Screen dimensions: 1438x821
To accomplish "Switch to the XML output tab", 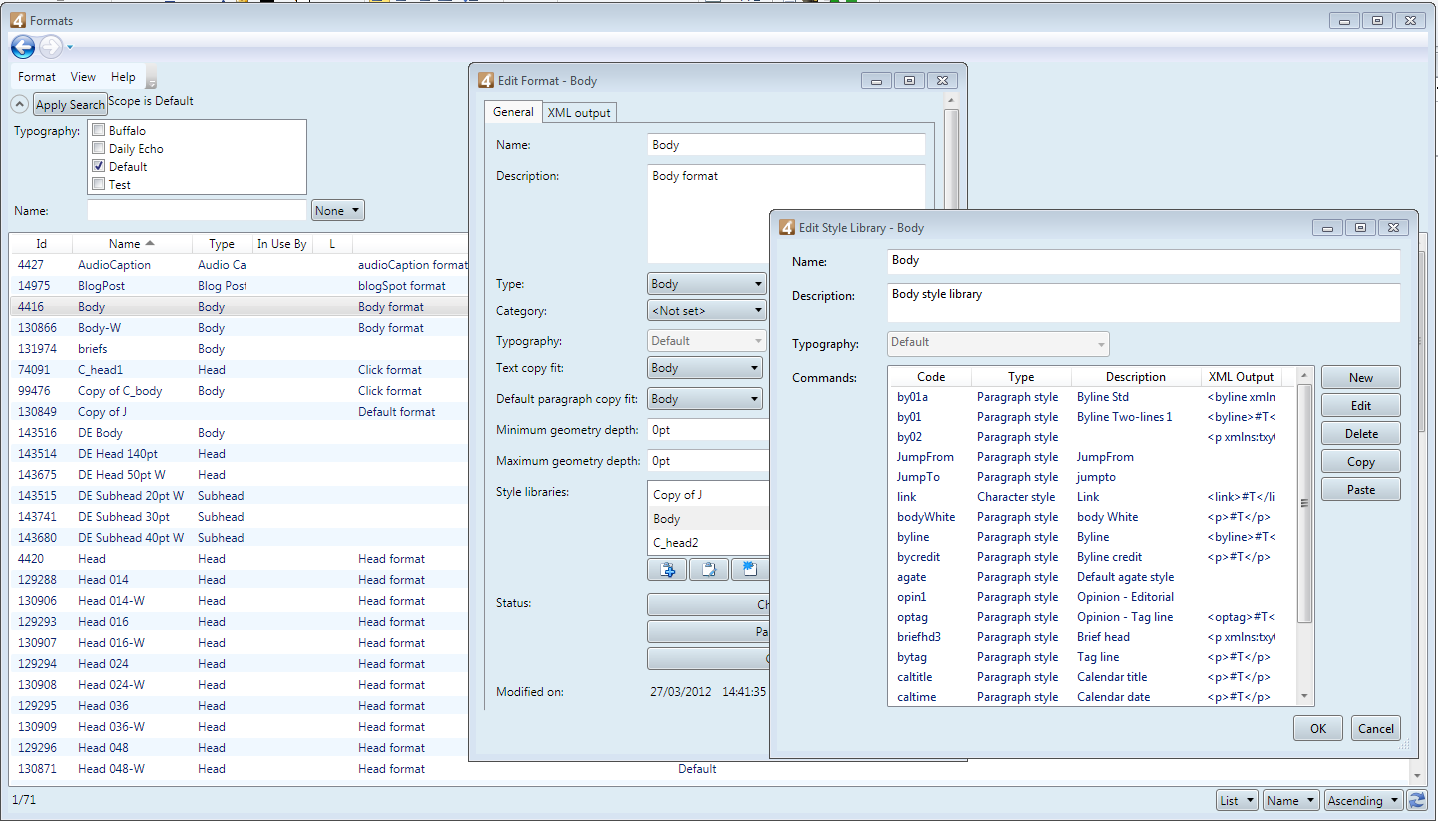I will pyautogui.click(x=579, y=113).
